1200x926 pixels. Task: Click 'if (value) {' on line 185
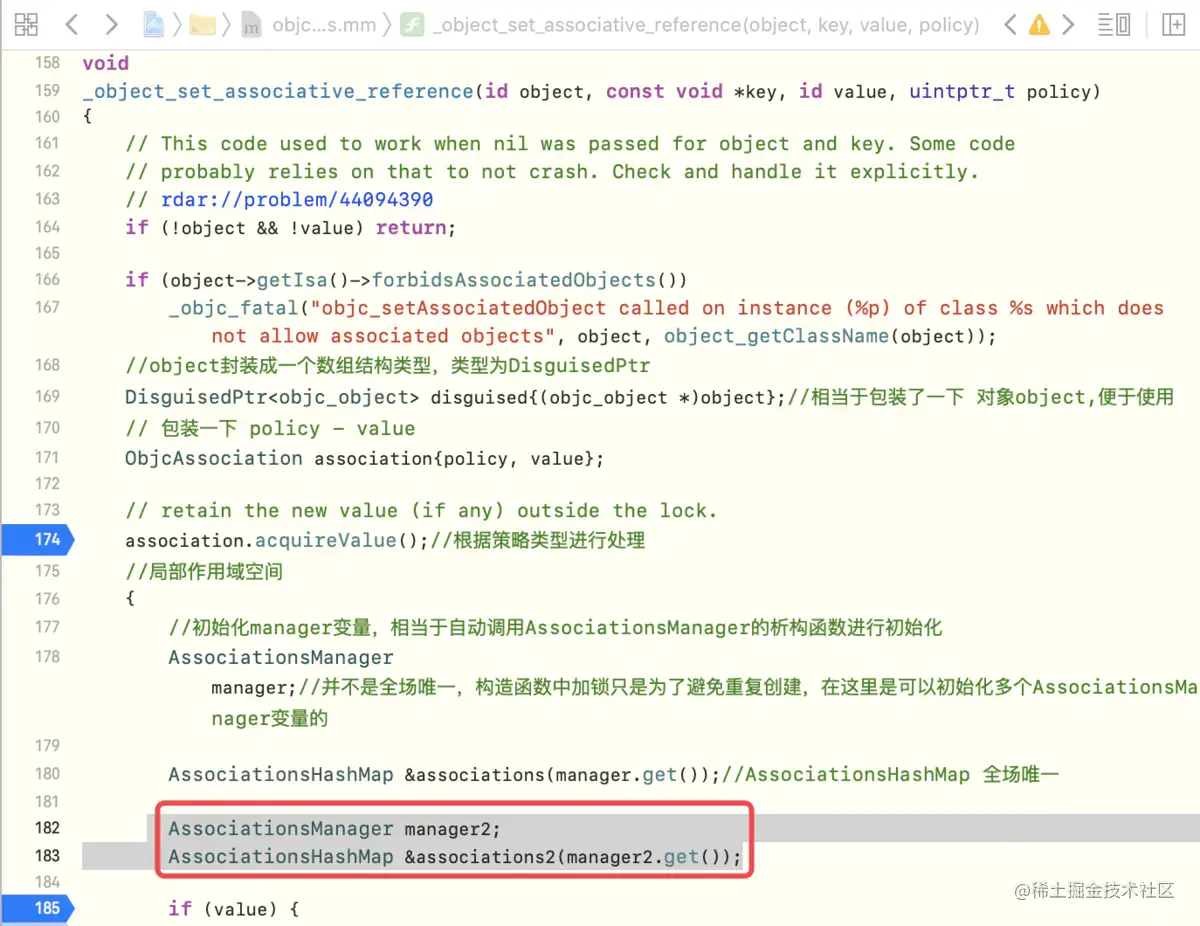pyautogui.click(x=234, y=908)
